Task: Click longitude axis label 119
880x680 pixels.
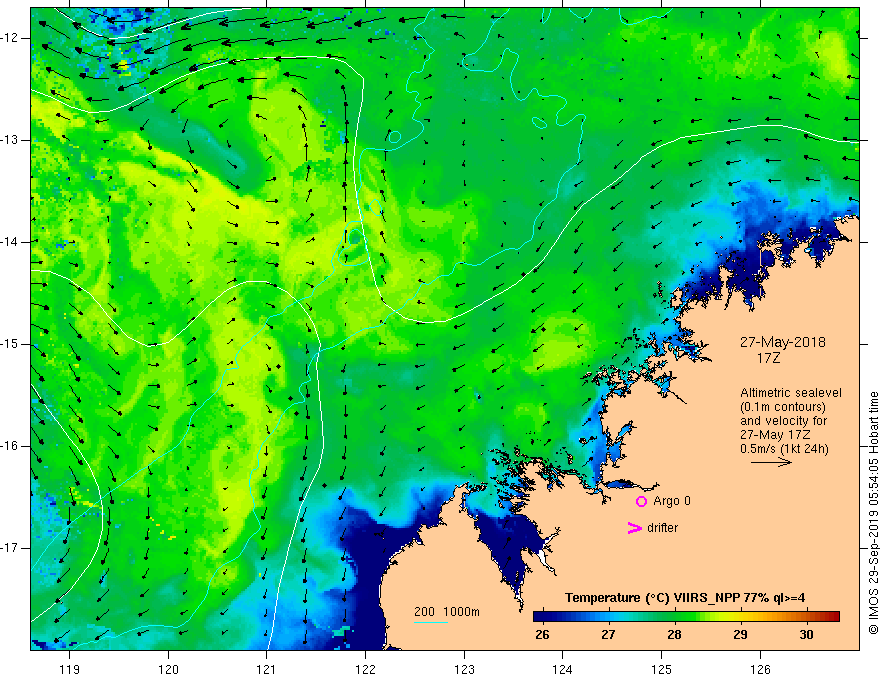Action: click(70, 669)
